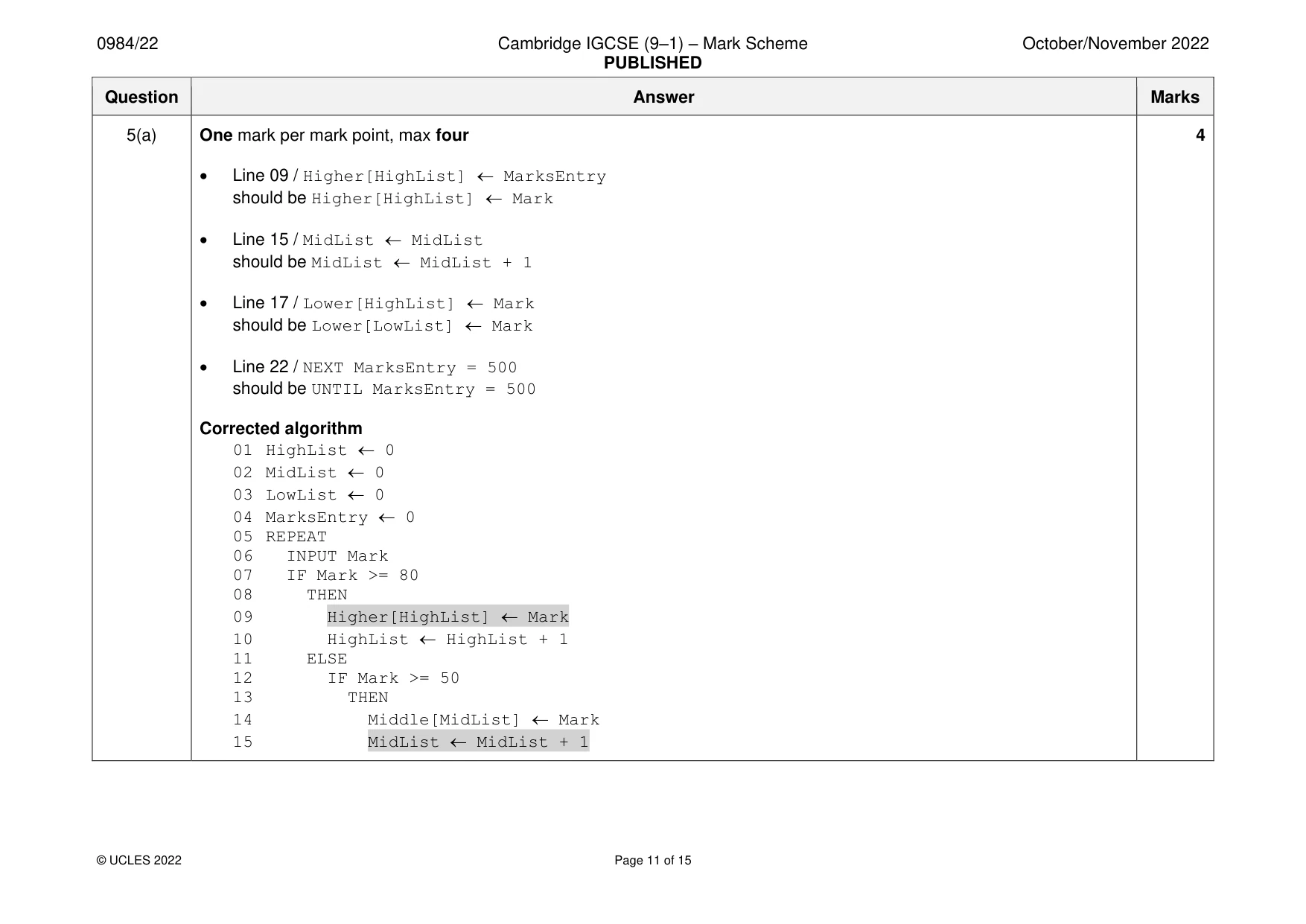Click code line "04 MarksEntry ← 0"
Image resolution: width=1306 pixels, height=924 pixels.
[x=324, y=517]
